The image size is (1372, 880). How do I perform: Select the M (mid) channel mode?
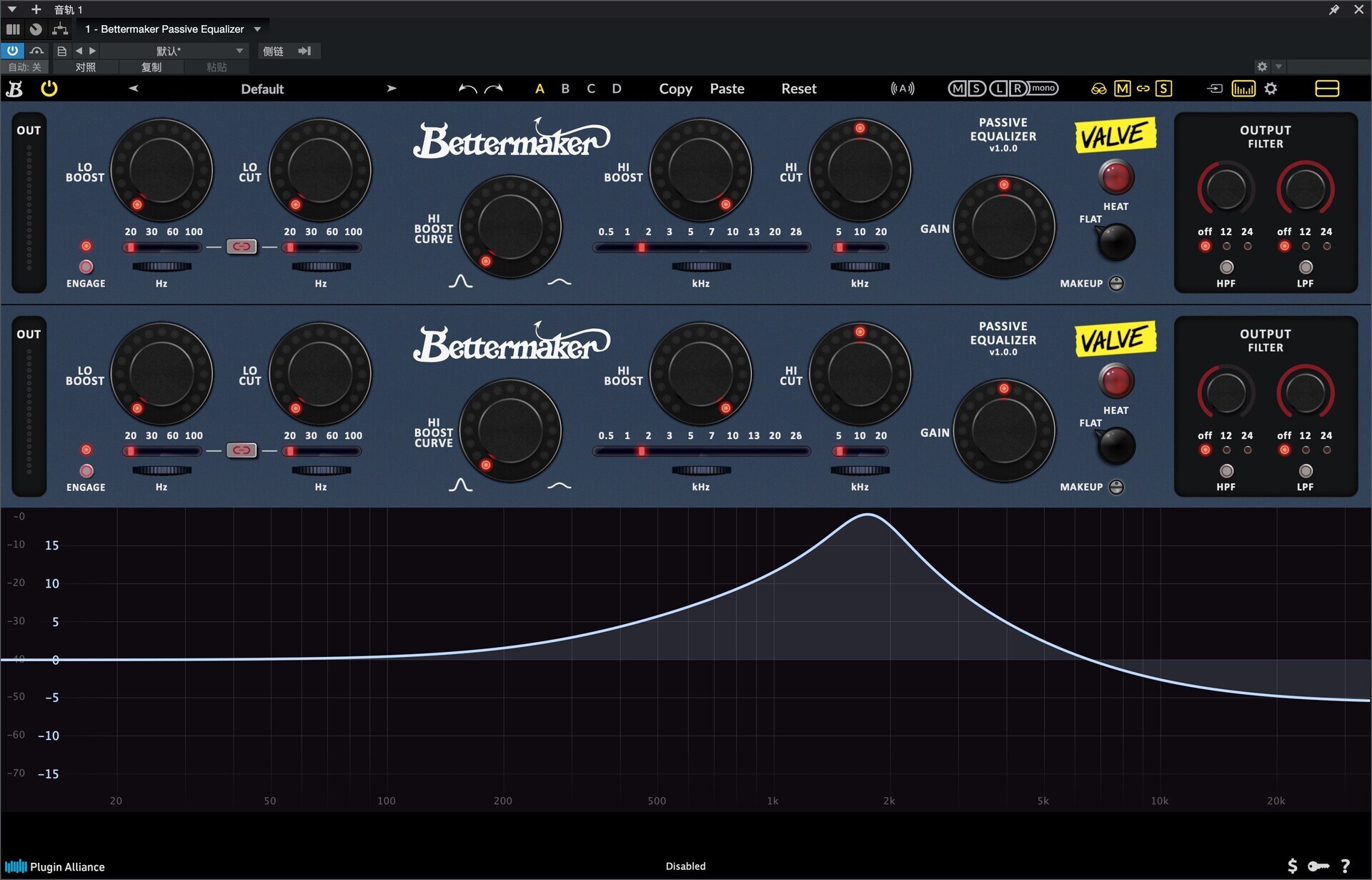[x=958, y=89]
